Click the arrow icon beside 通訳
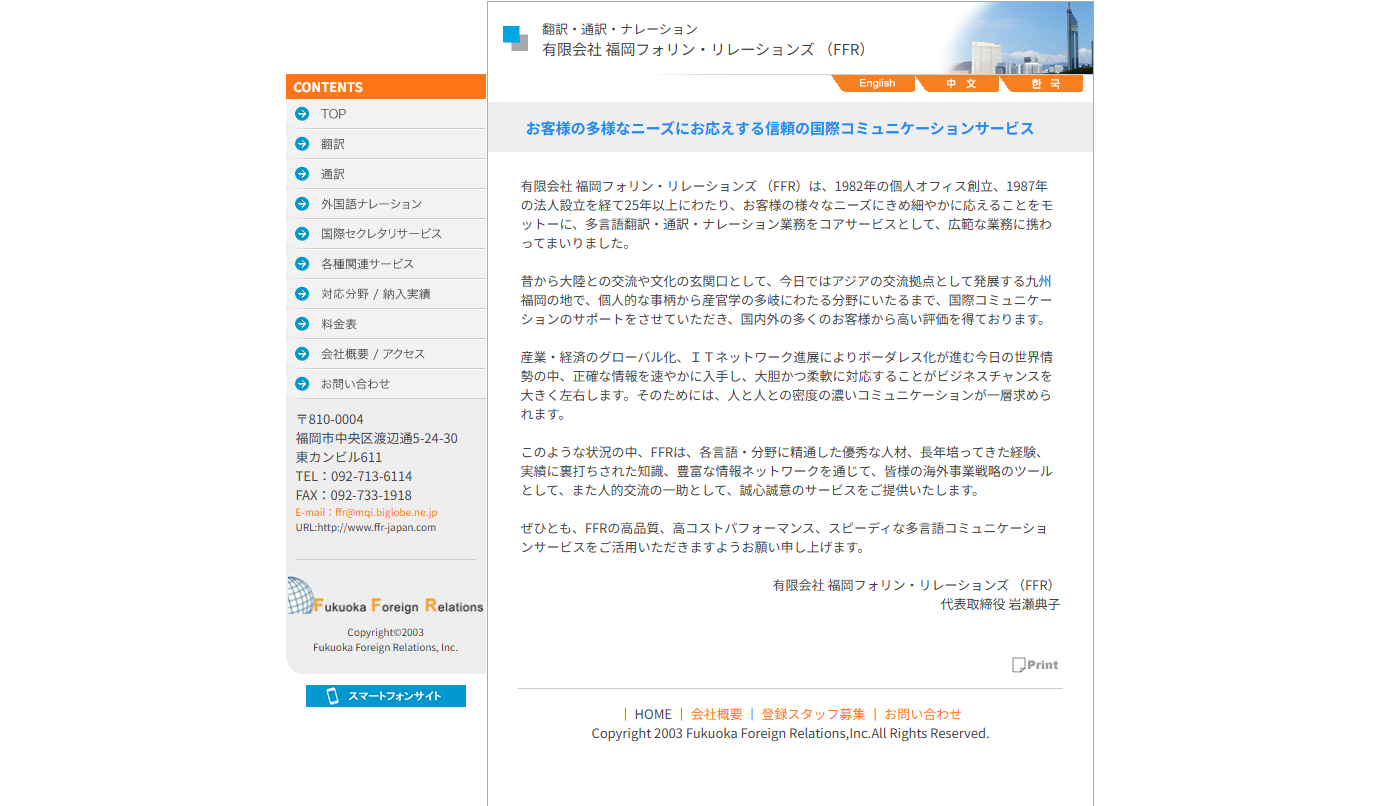 (302, 174)
